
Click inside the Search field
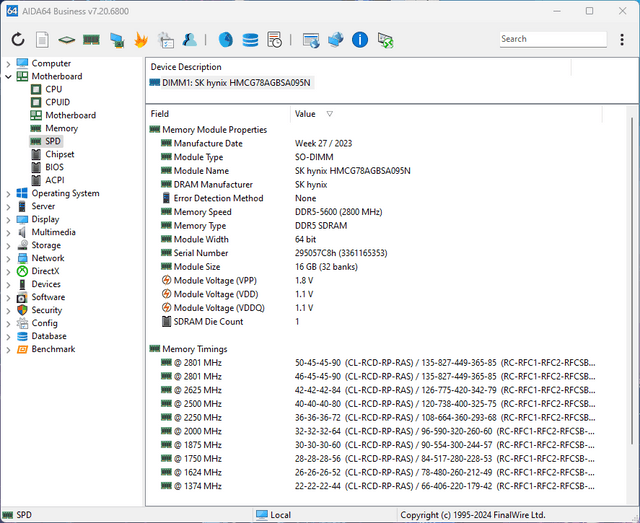click(553, 39)
